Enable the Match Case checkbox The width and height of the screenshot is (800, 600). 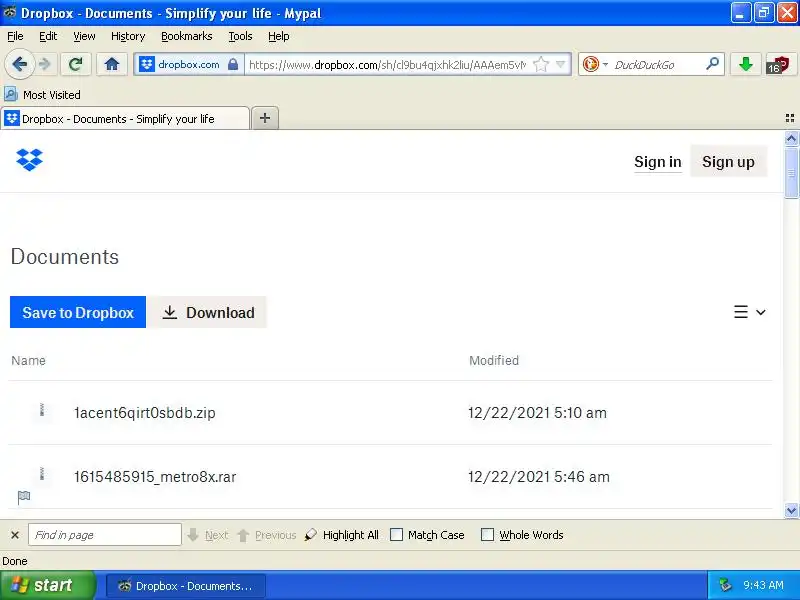396,535
